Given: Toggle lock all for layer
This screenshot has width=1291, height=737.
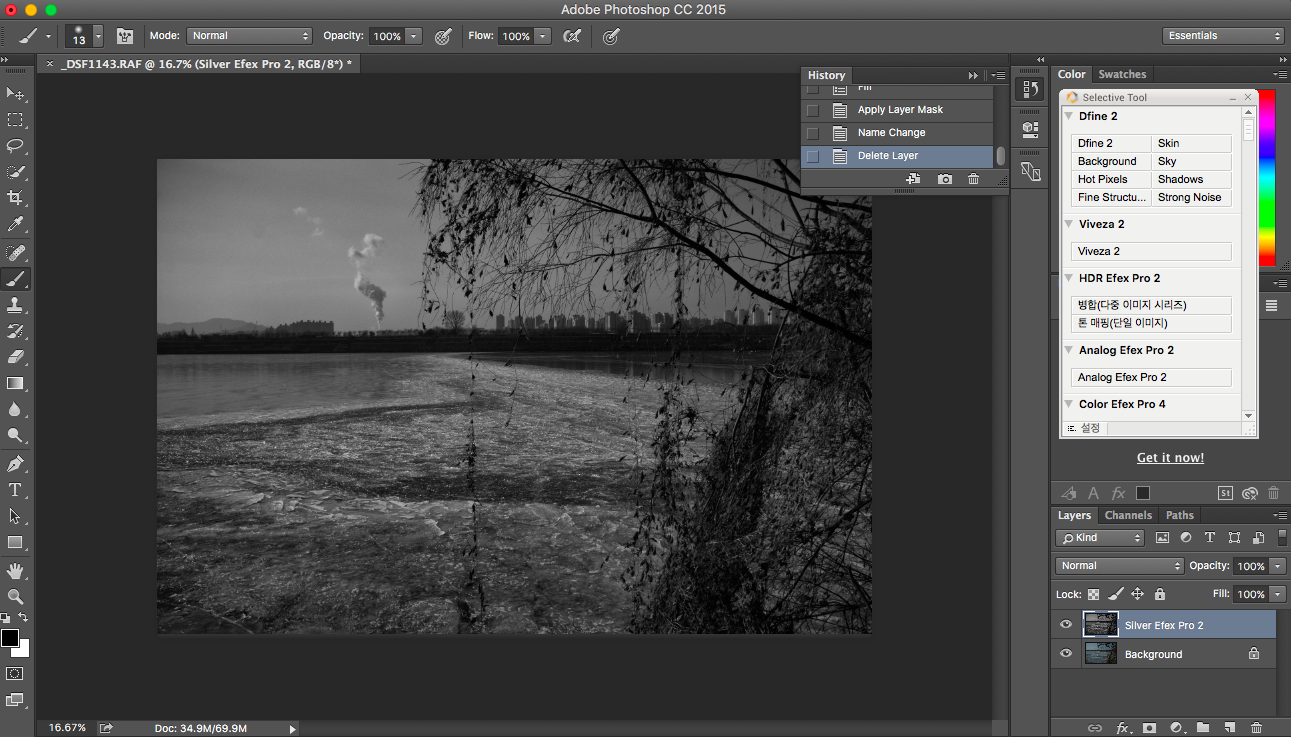Looking at the screenshot, I should [1158, 594].
